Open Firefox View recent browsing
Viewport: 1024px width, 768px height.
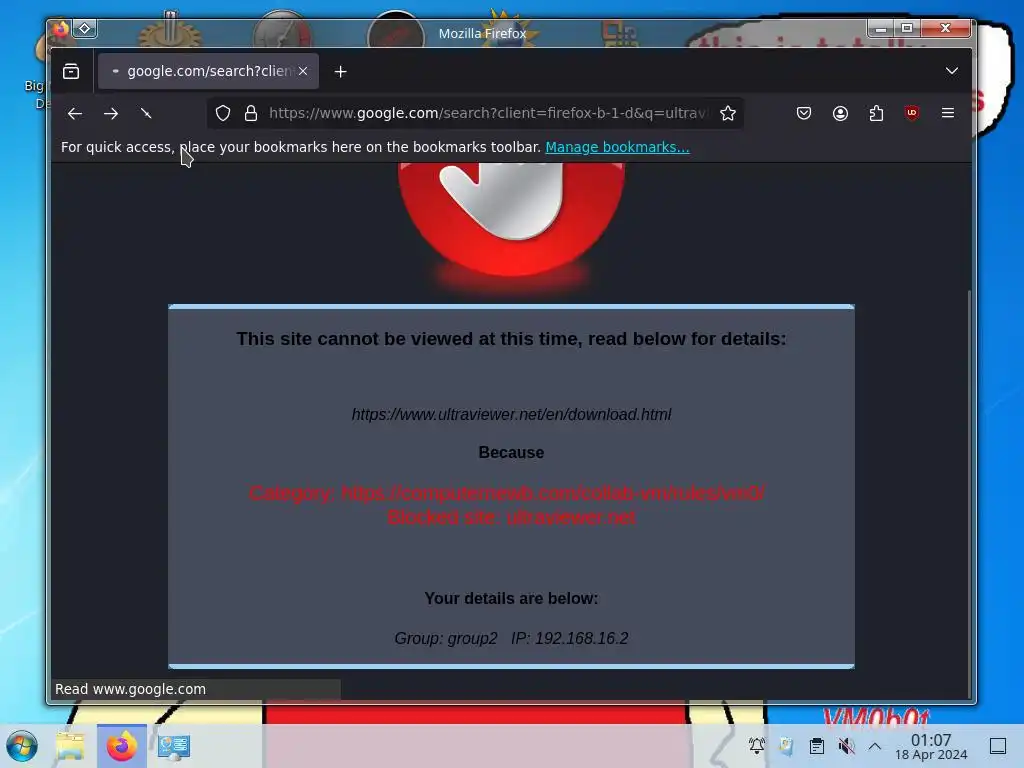click(71, 71)
